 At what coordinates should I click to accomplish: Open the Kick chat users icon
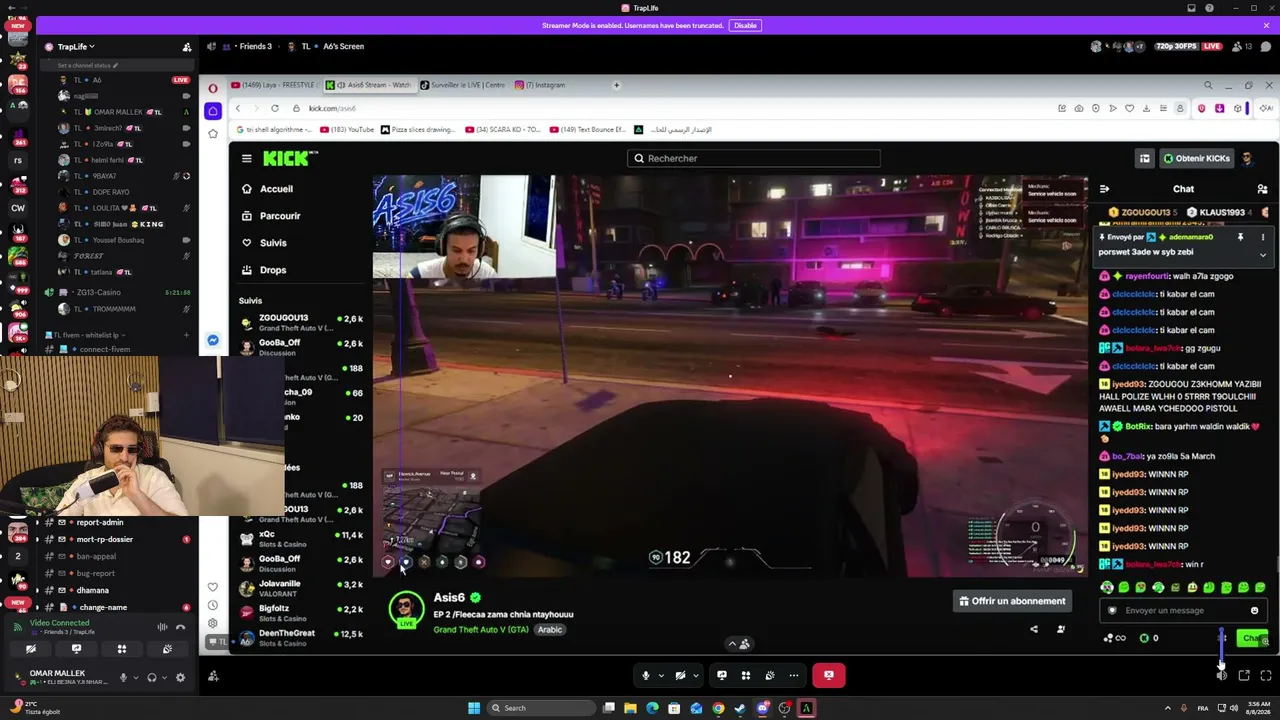(x=1262, y=189)
